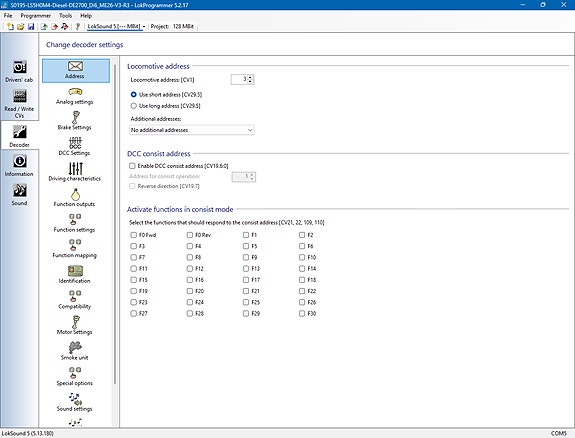Open the Read / Write CVs panel
575x438 pixels.
pyautogui.click(x=19, y=104)
